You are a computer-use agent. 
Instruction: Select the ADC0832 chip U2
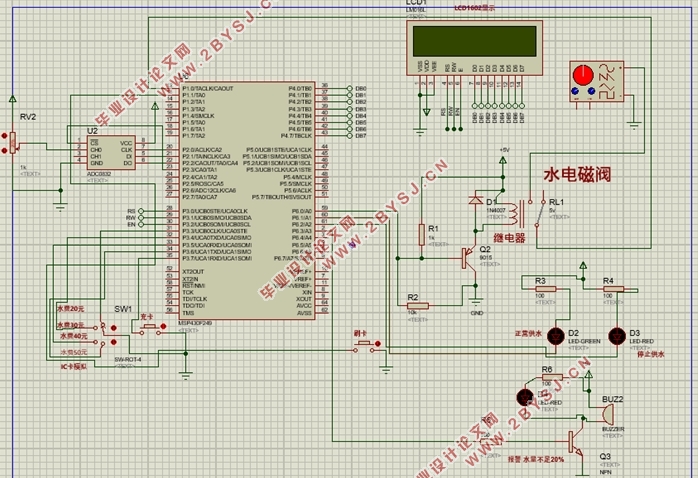click(x=110, y=153)
